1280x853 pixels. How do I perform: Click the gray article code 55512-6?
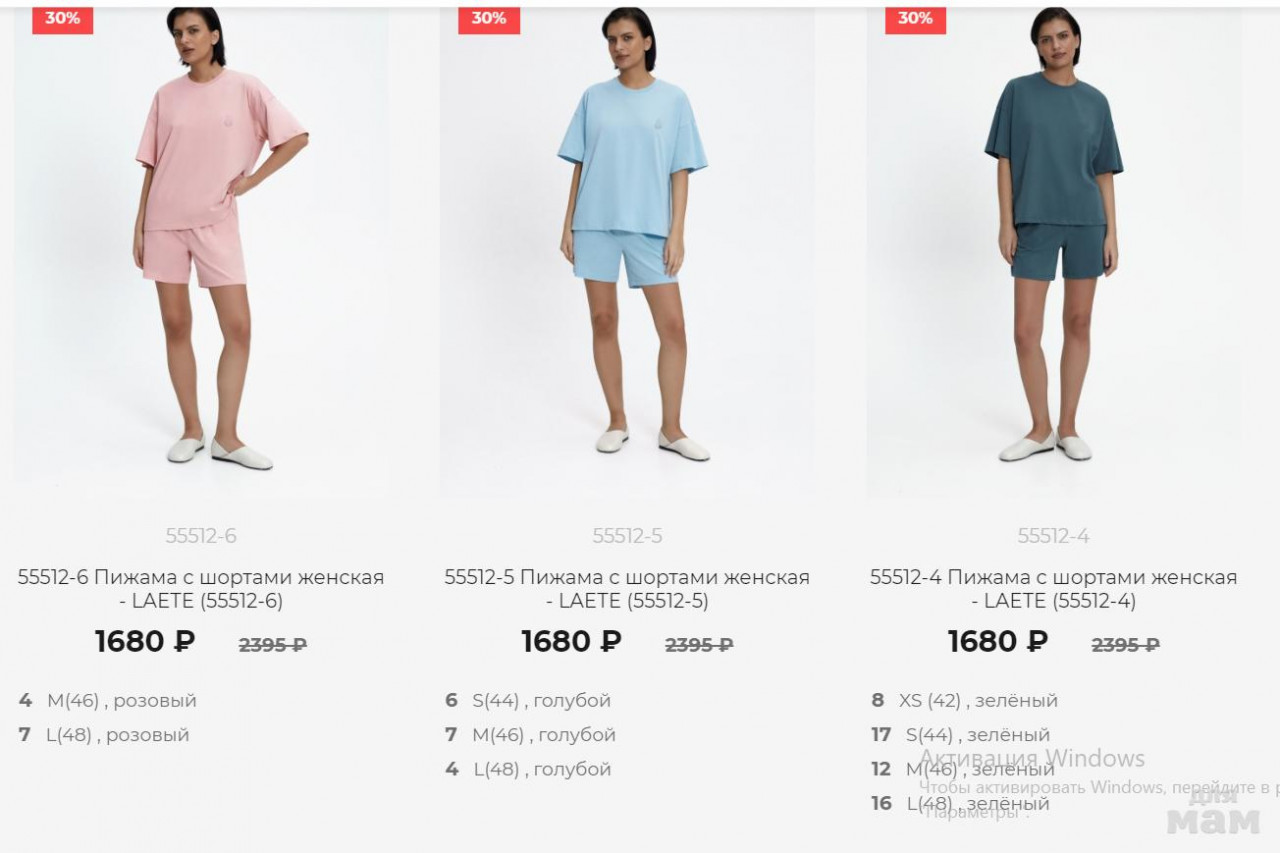coord(201,536)
